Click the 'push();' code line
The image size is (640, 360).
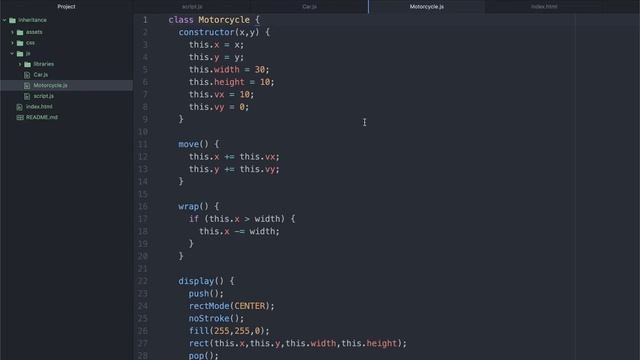(206, 294)
